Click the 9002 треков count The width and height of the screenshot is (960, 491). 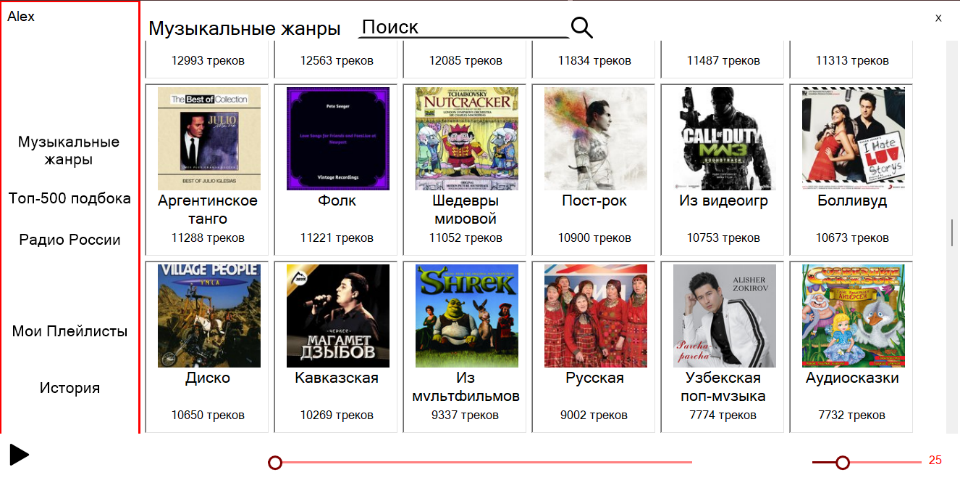594,415
